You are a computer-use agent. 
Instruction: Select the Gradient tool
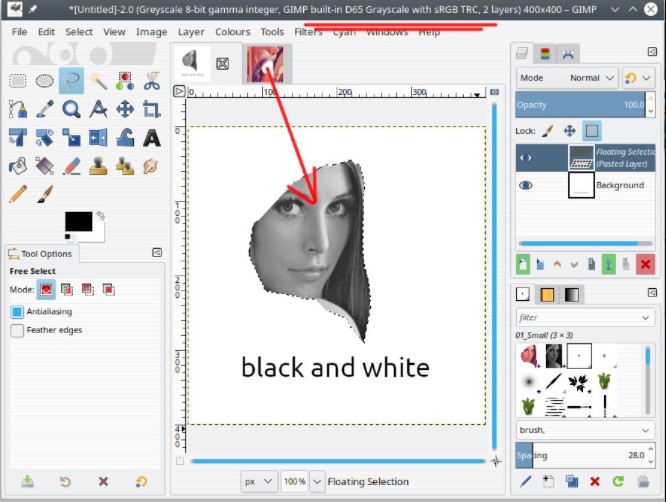pyautogui.click(x=44, y=166)
